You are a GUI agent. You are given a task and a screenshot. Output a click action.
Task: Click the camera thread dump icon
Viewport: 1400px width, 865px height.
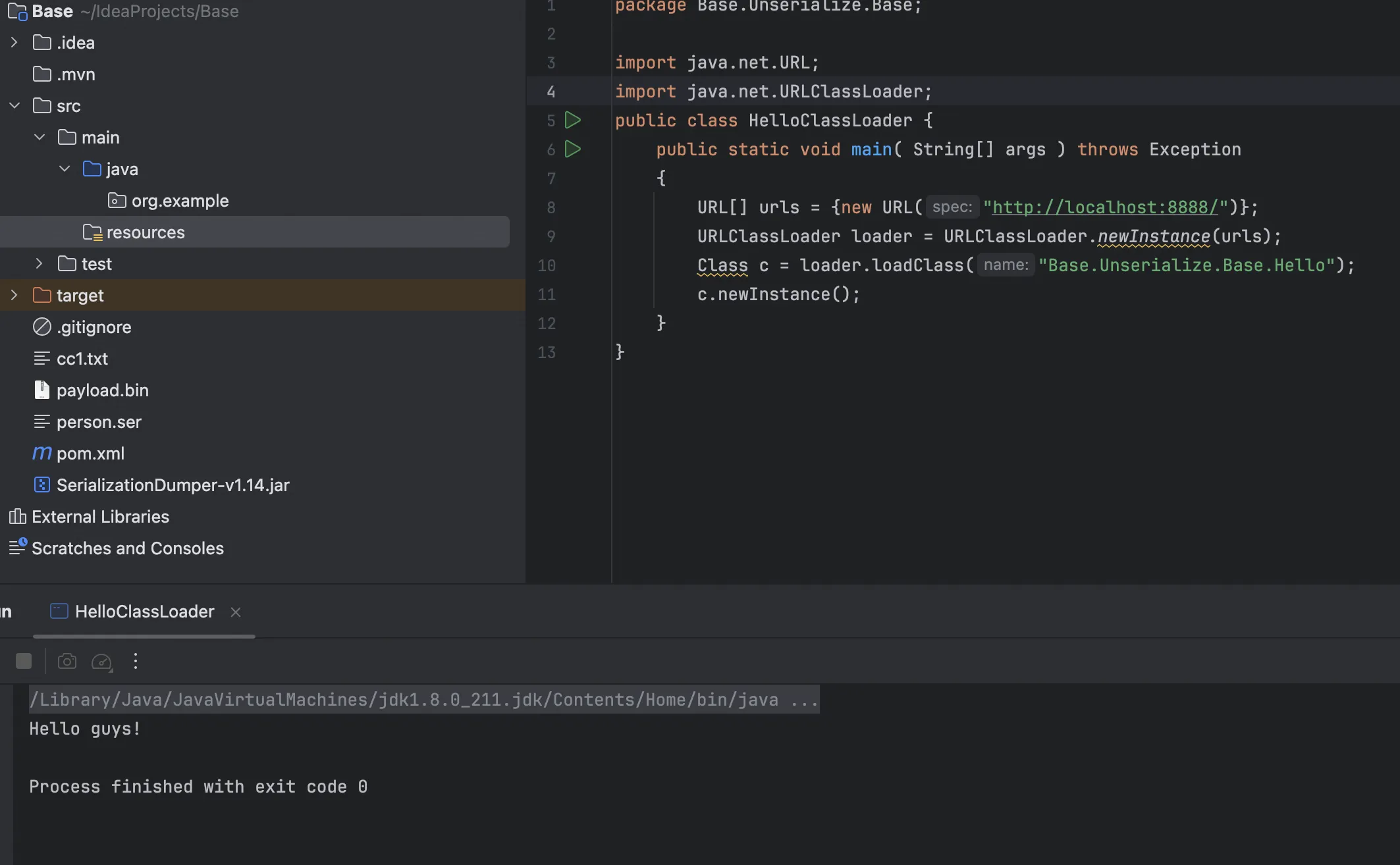click(x=67, y=661)
